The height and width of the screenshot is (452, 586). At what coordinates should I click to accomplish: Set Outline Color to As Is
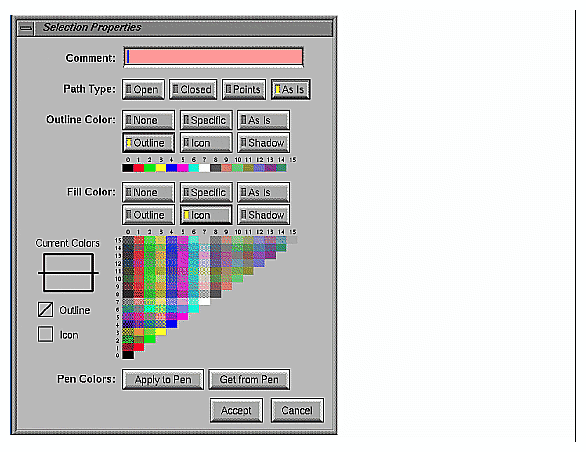263,120
